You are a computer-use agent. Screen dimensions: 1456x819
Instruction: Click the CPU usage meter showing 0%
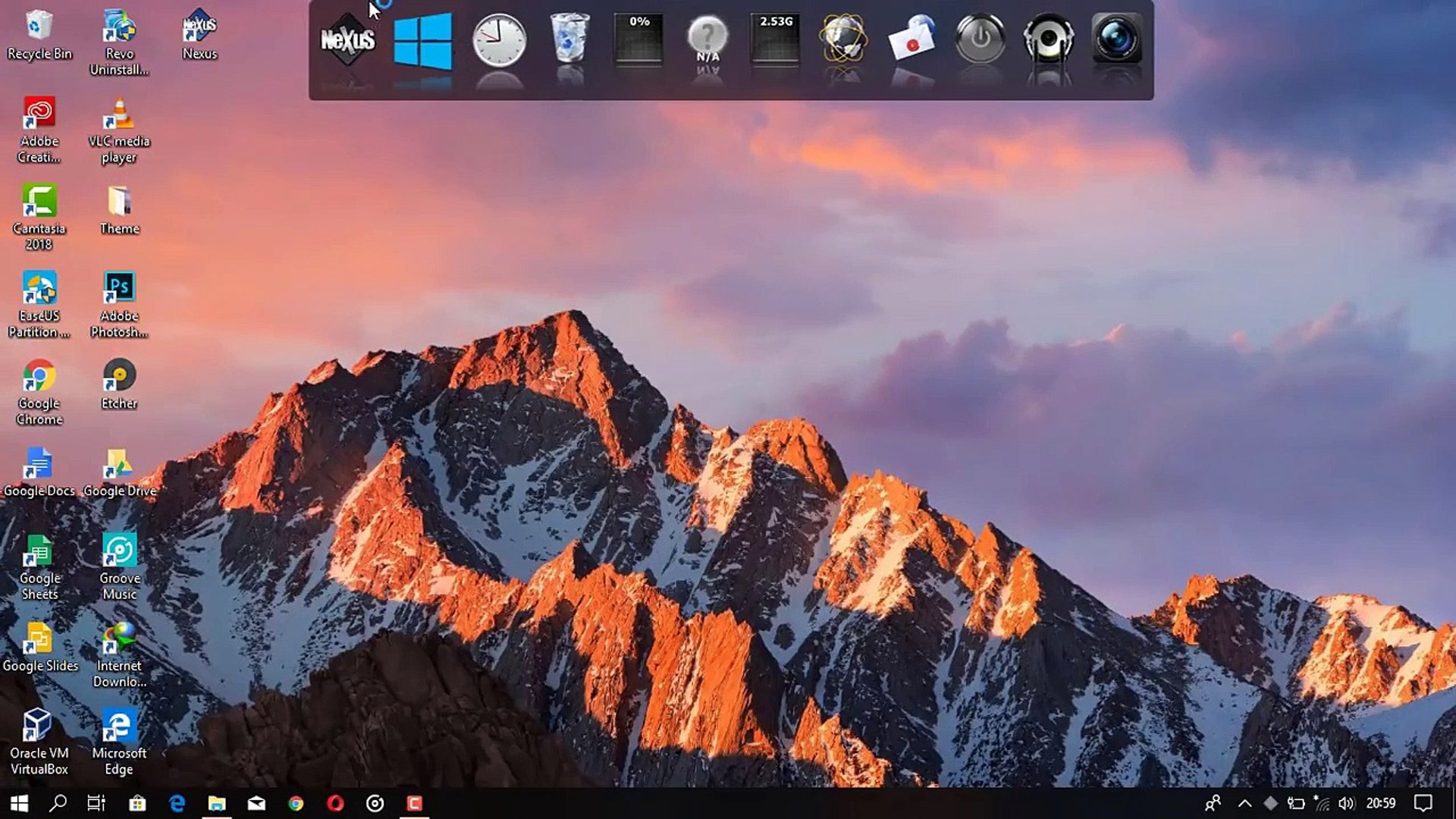point(639,39)
